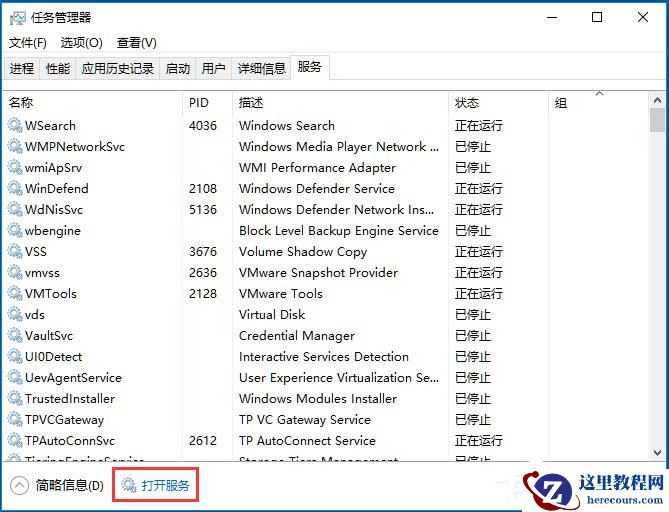Click the vds service gear icon
This screenshot has height=512, width=669.
[15, 314]
